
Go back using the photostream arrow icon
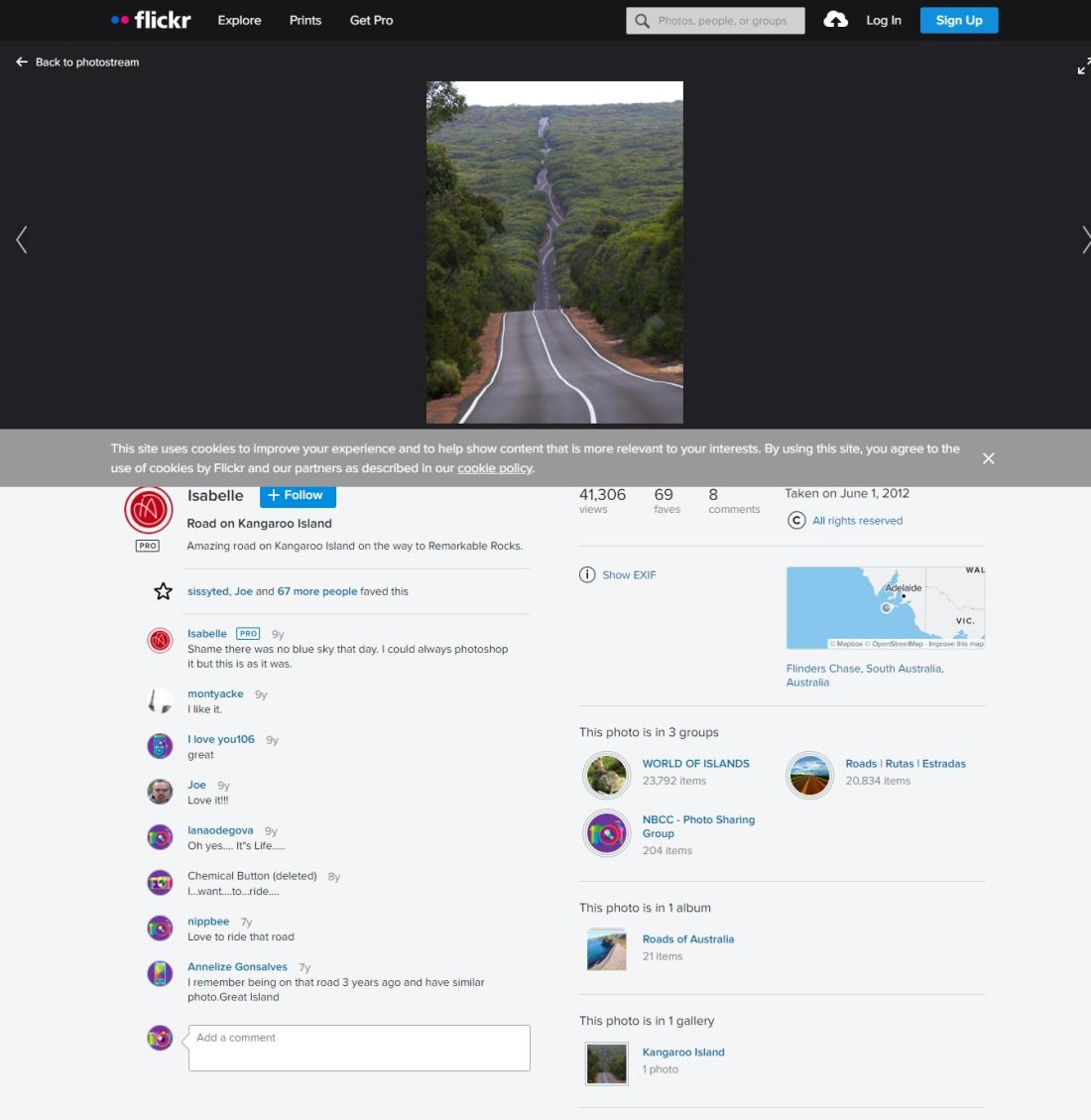(x=22, y=62)
